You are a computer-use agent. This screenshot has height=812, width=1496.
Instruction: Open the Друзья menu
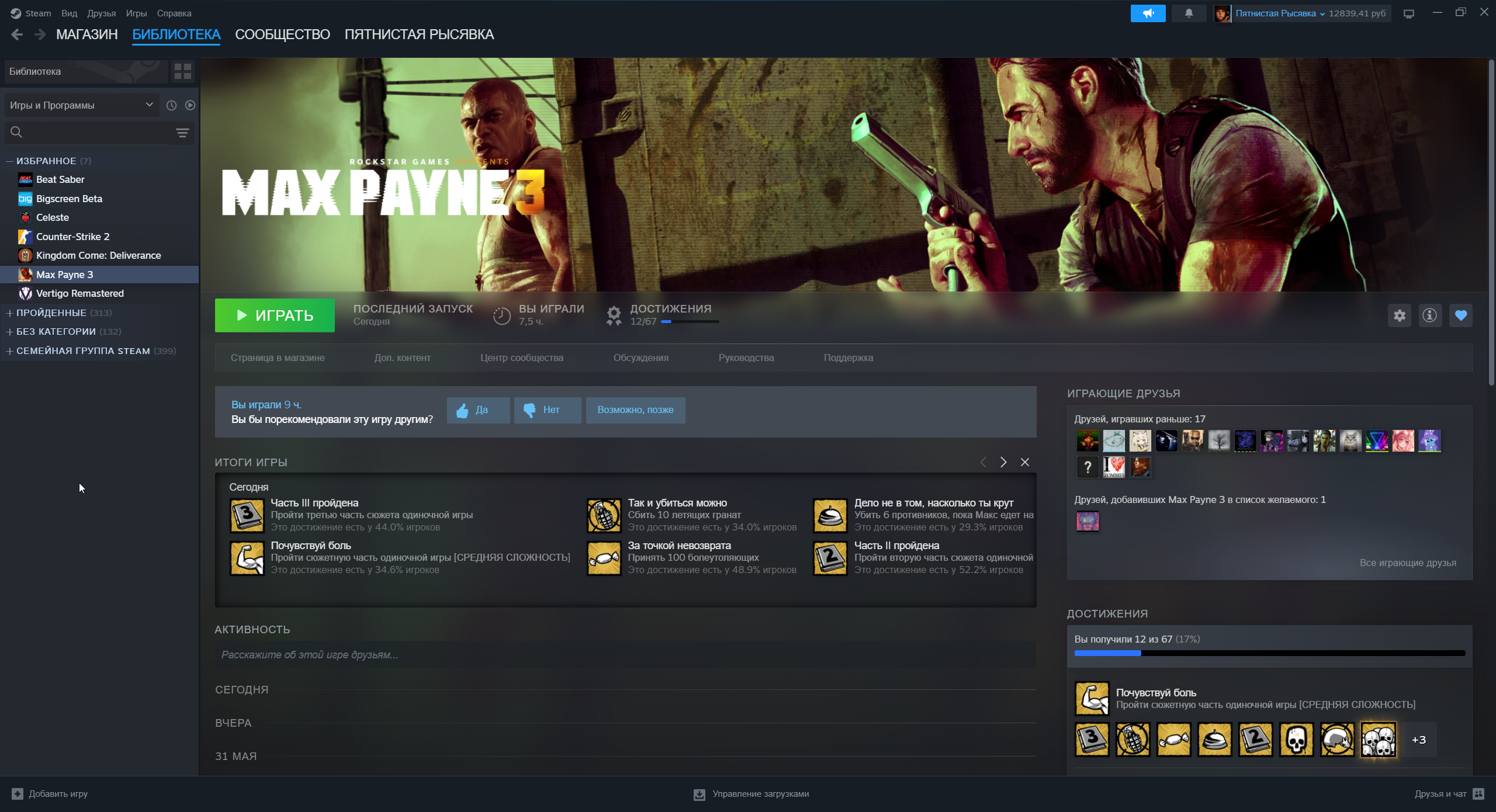[x=102, y=13]
